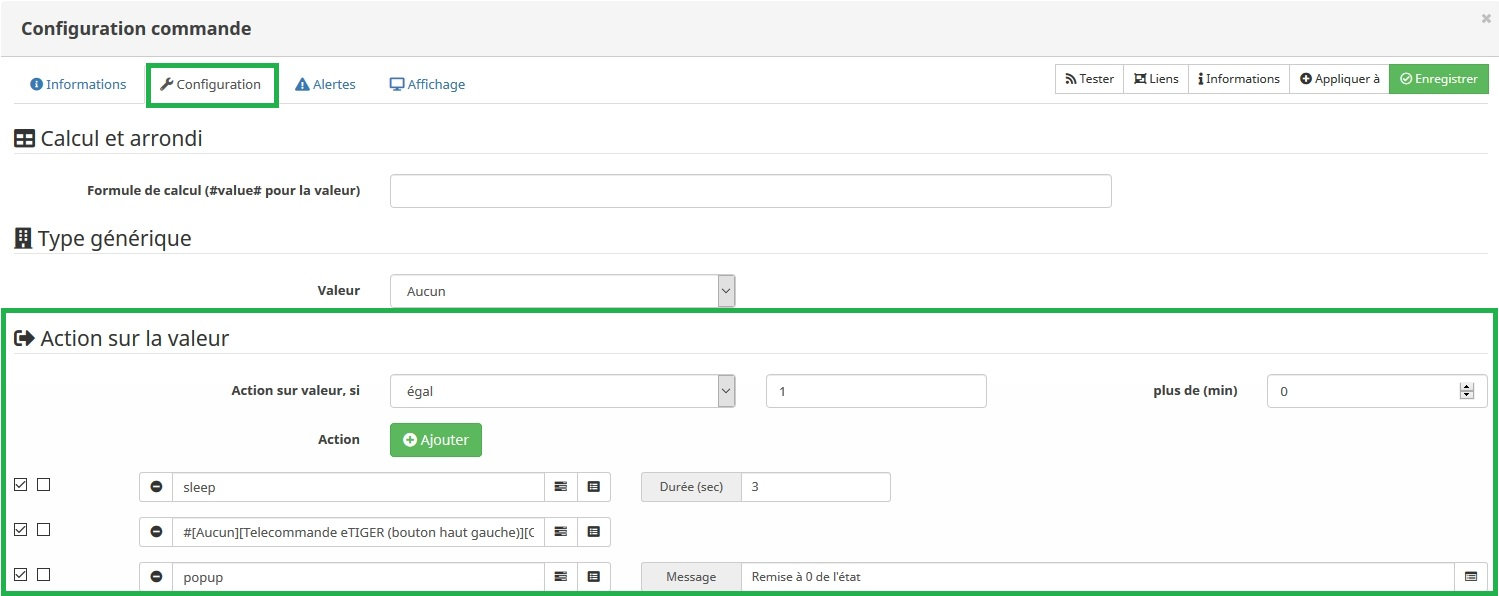Remove the sleep action row
This screenshot has height=596, width=1499.
click(x=156, y=487)
